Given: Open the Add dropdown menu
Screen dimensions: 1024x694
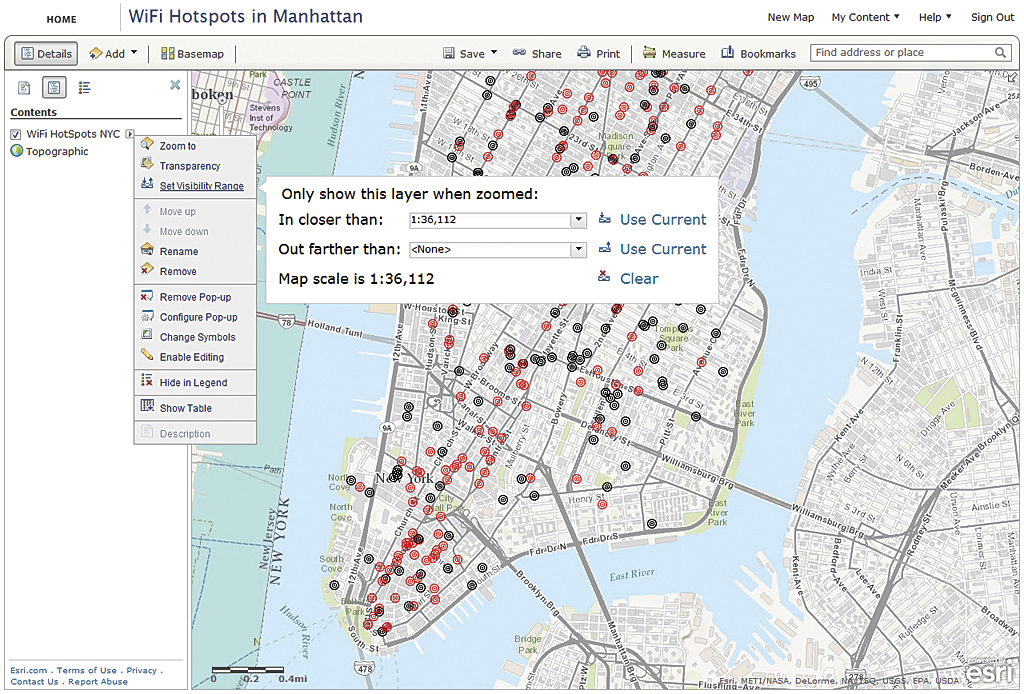Looking at the screenshot, I should point(113,54).
